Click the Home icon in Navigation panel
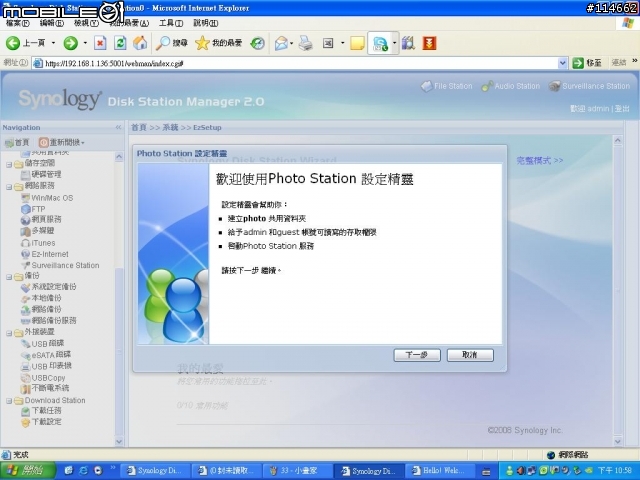 point(17,142)
